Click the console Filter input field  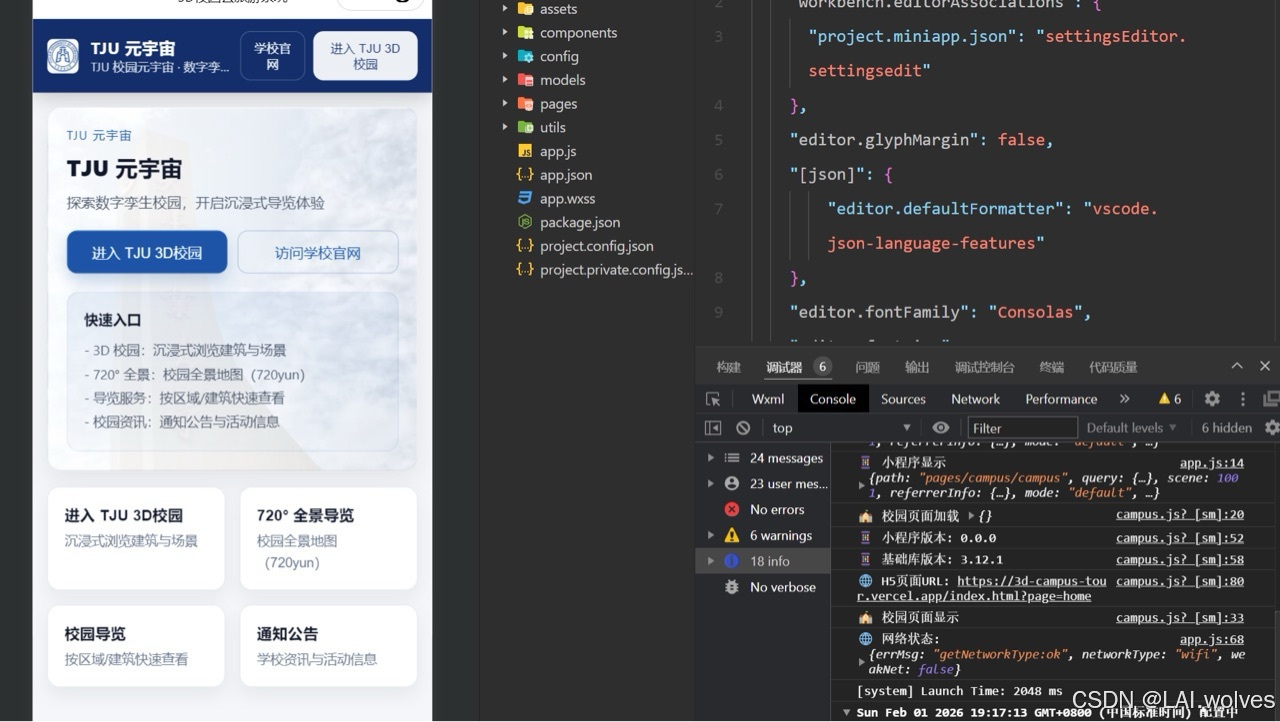coord(1022,428)
